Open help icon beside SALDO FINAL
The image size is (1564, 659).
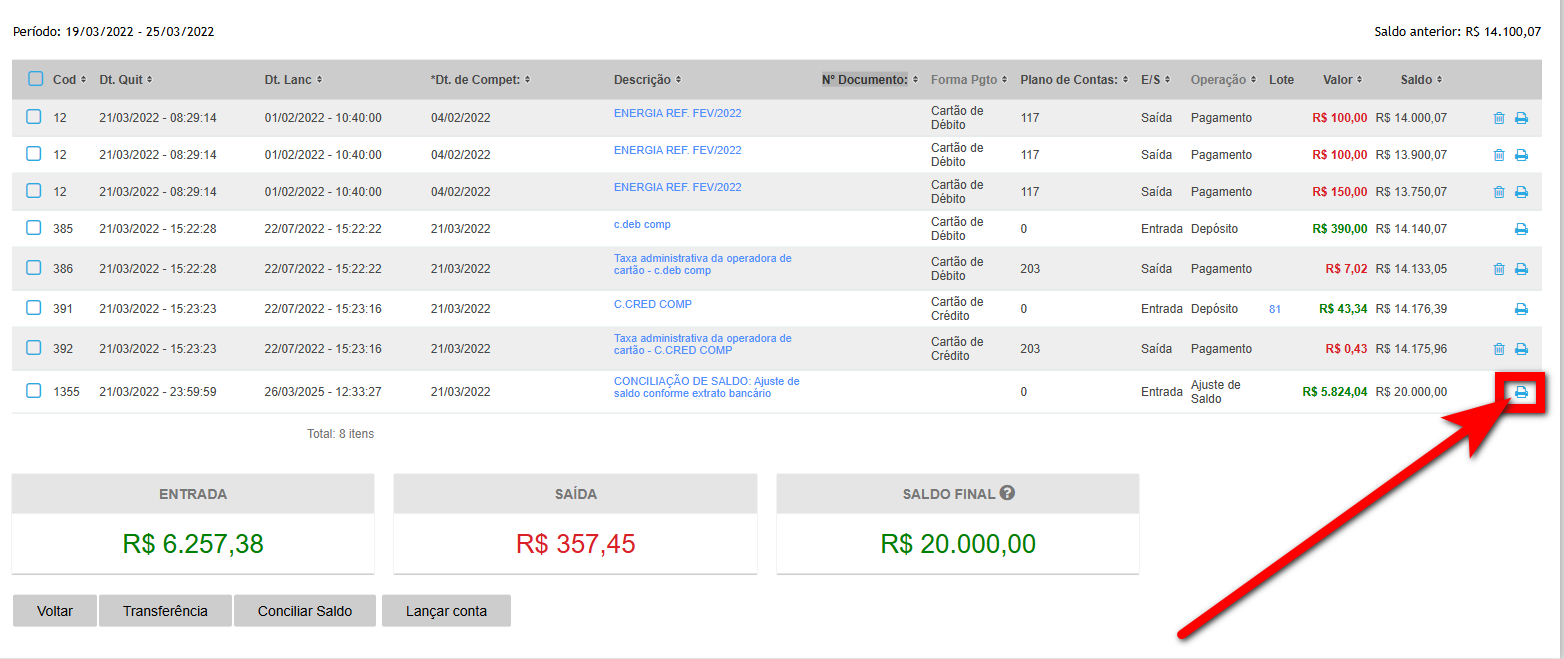point(1007,493)
